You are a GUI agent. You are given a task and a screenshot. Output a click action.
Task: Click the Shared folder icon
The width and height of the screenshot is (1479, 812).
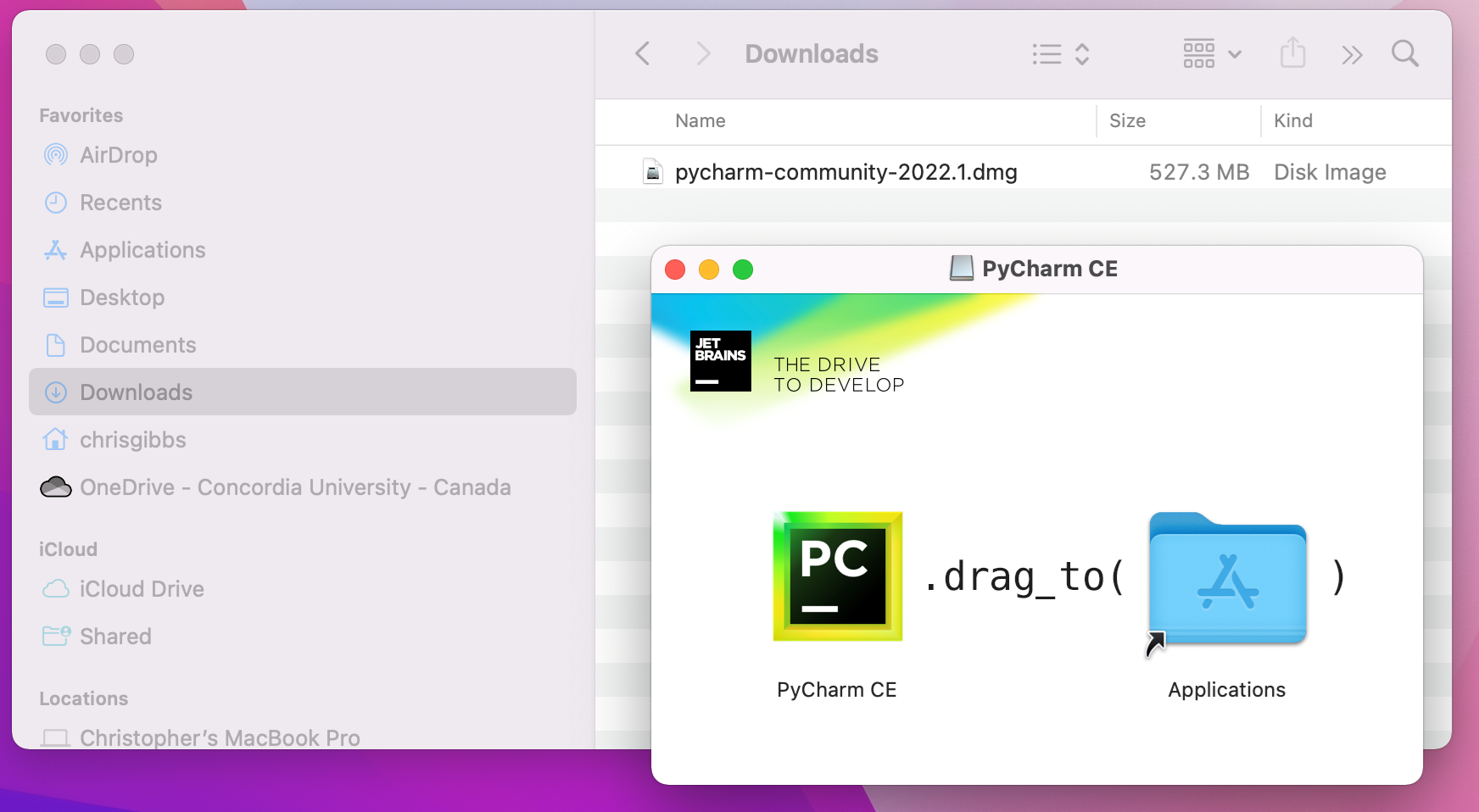tap(56, 636)
